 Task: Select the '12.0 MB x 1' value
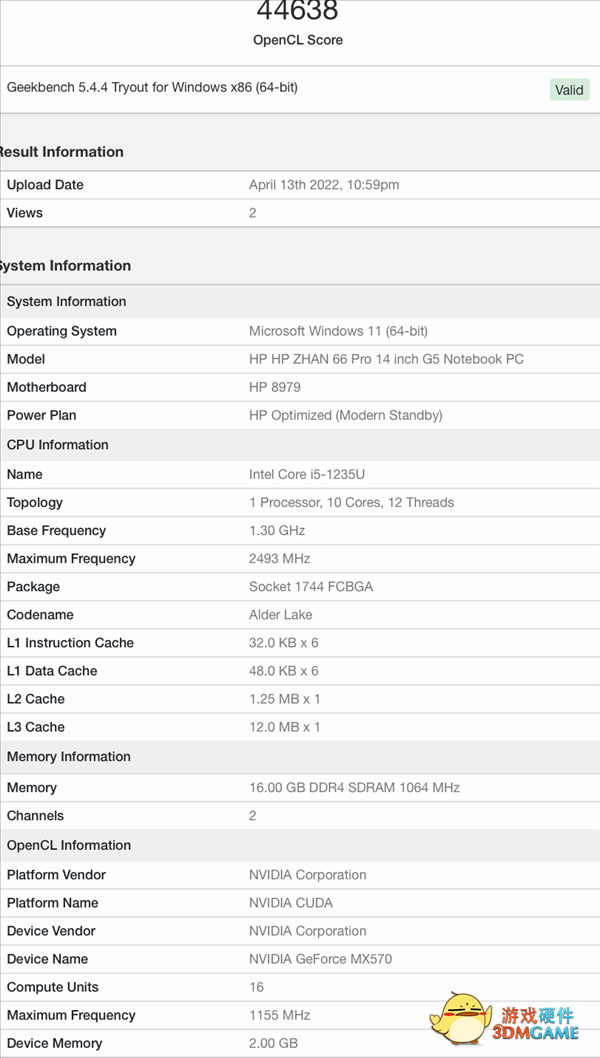coord(285,727)
